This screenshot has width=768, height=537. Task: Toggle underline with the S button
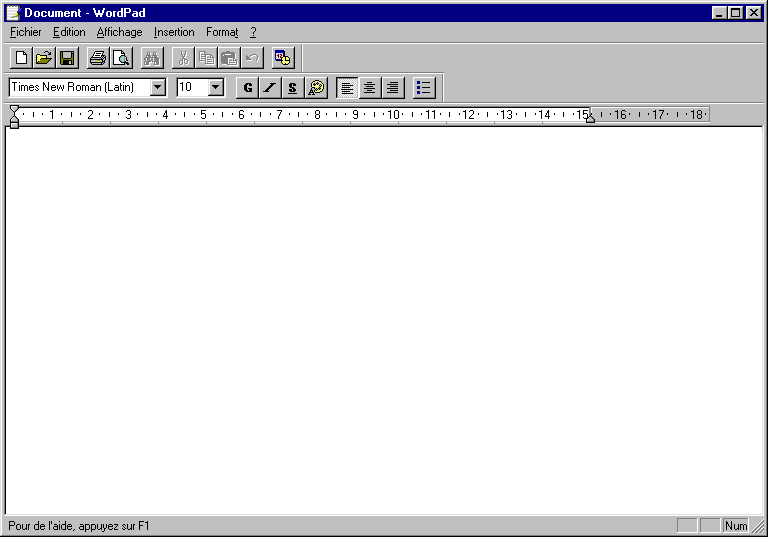click(293, 88)
